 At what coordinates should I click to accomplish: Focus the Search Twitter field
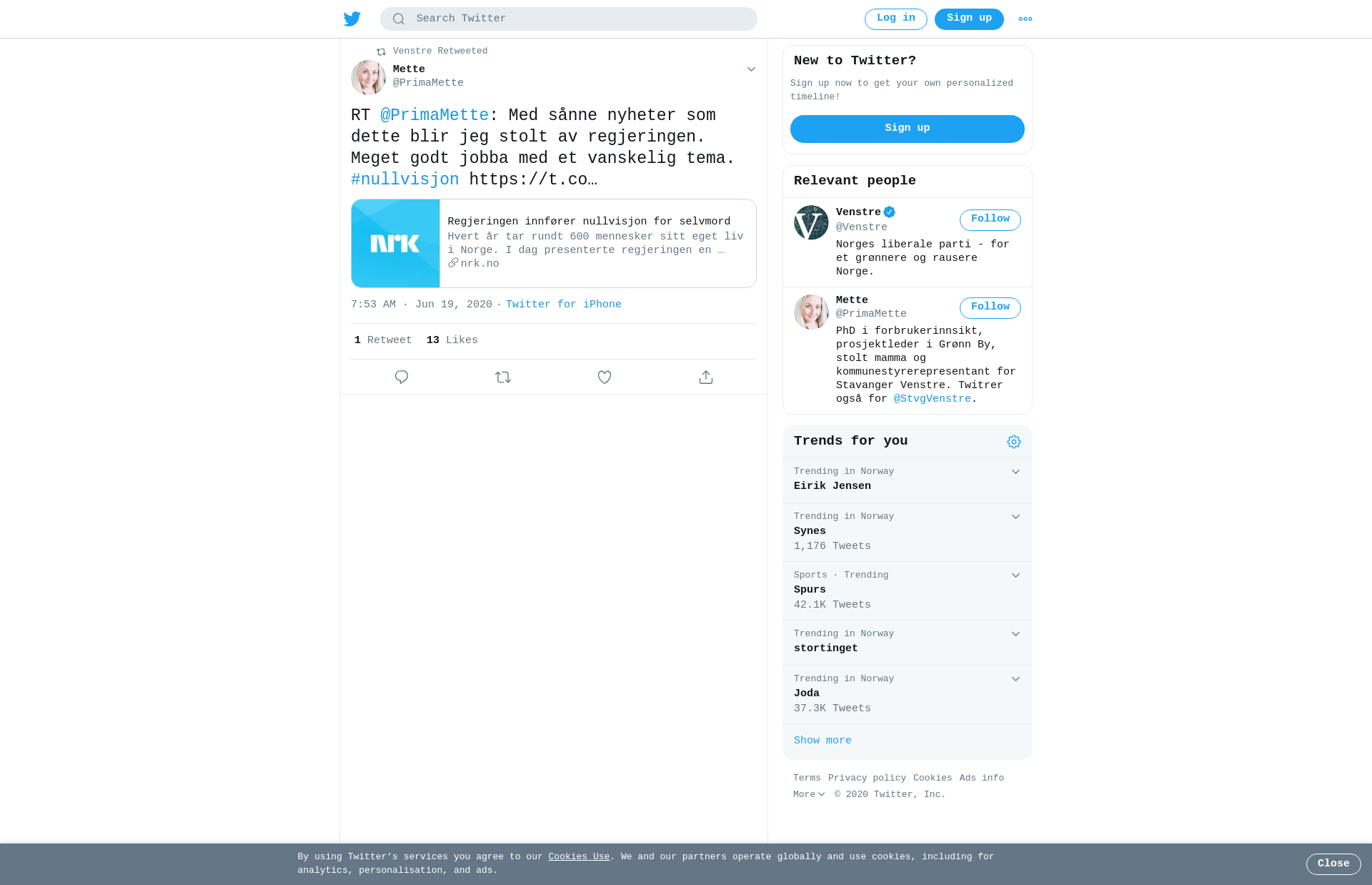pyautogui.click(x=569, y=19)
